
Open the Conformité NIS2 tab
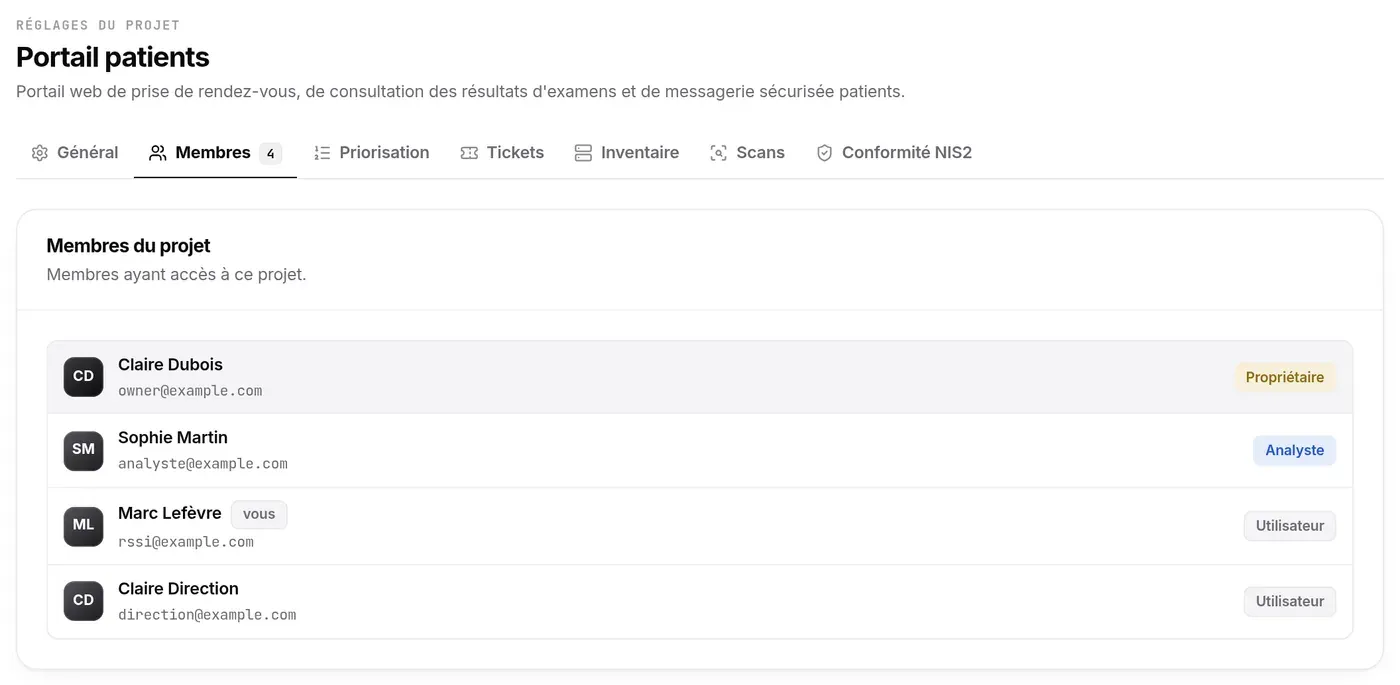click(894, 153)
